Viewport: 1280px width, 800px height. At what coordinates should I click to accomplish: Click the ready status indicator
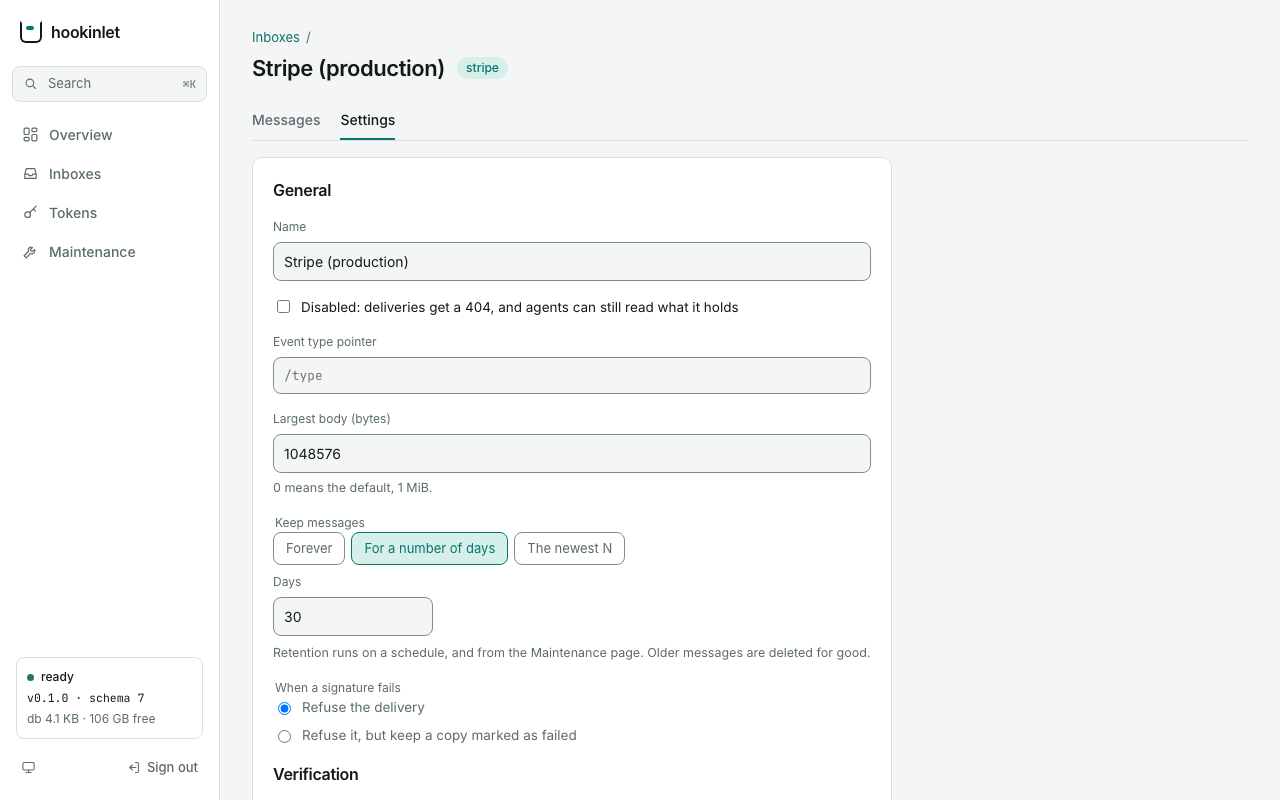[x=50, y=677]
